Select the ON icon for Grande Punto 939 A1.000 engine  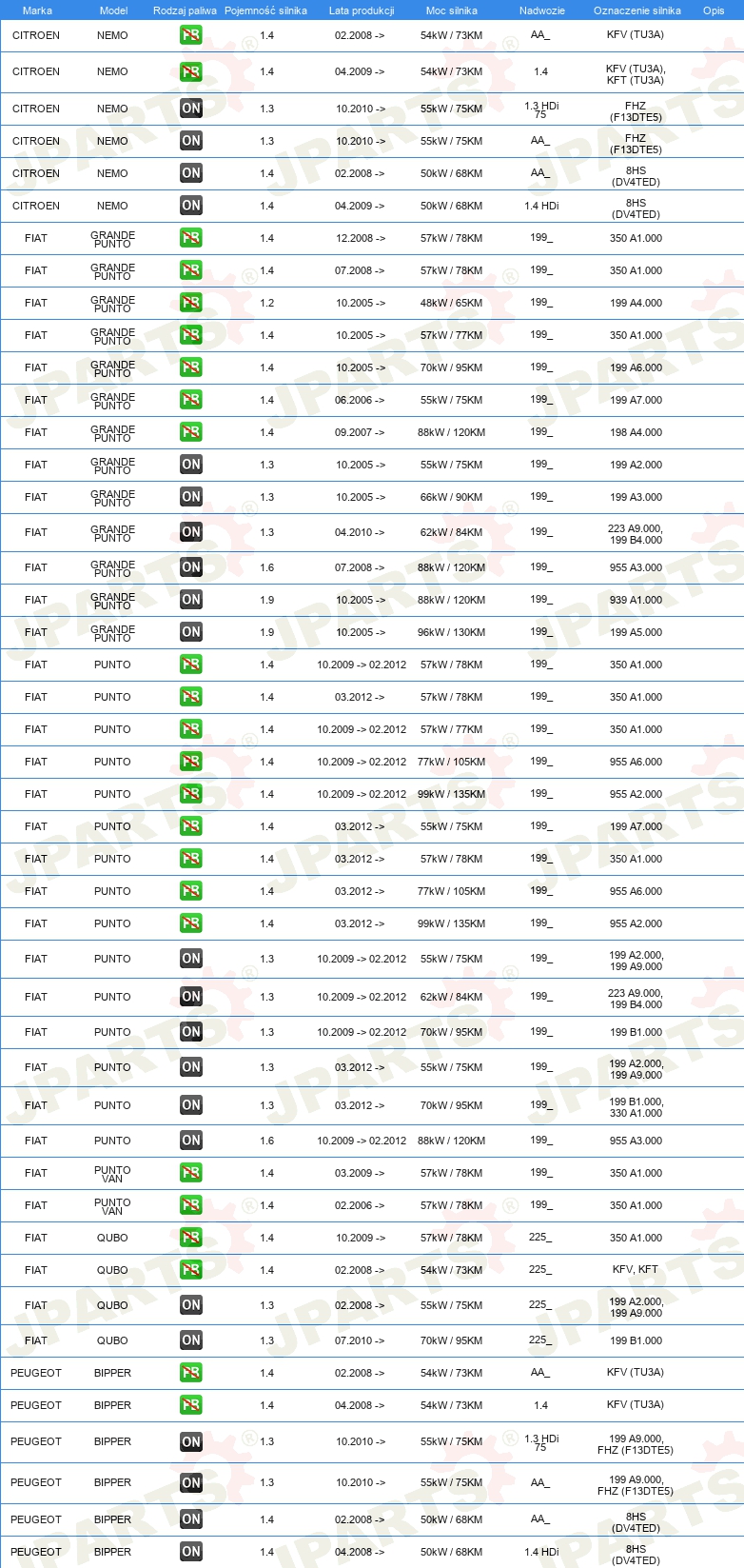coord(191,600)
